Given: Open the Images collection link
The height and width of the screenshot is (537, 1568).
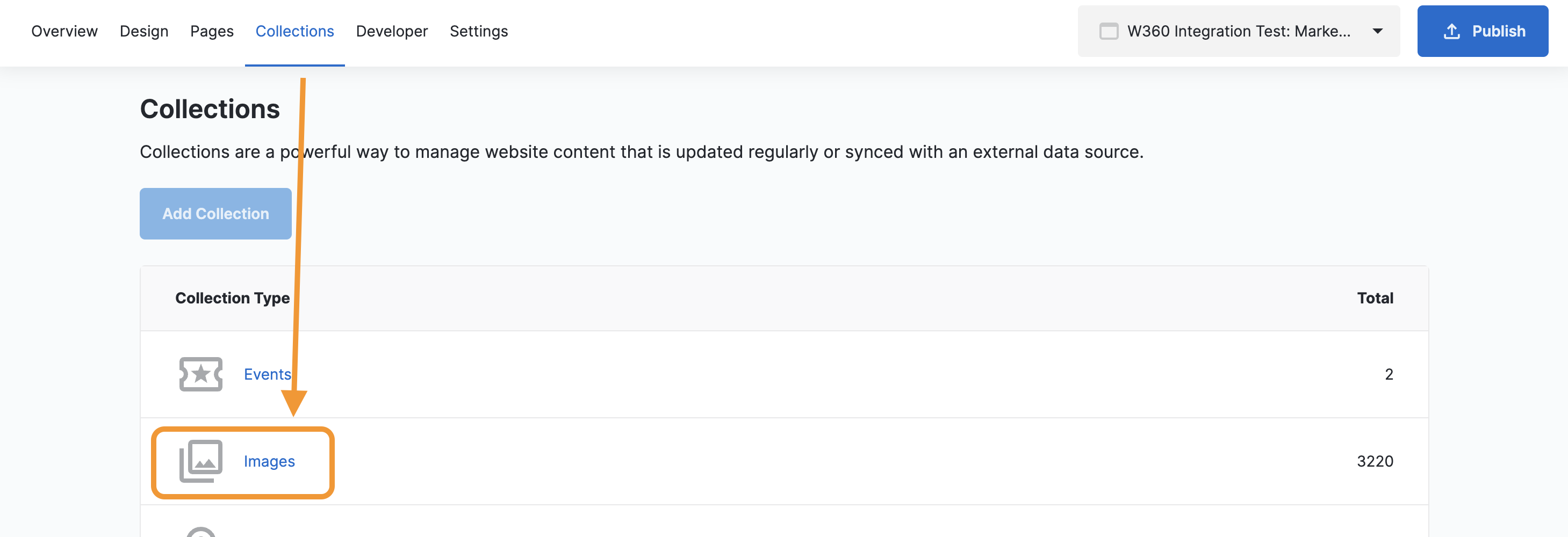Looking at the screenshot, I should 269,462.
